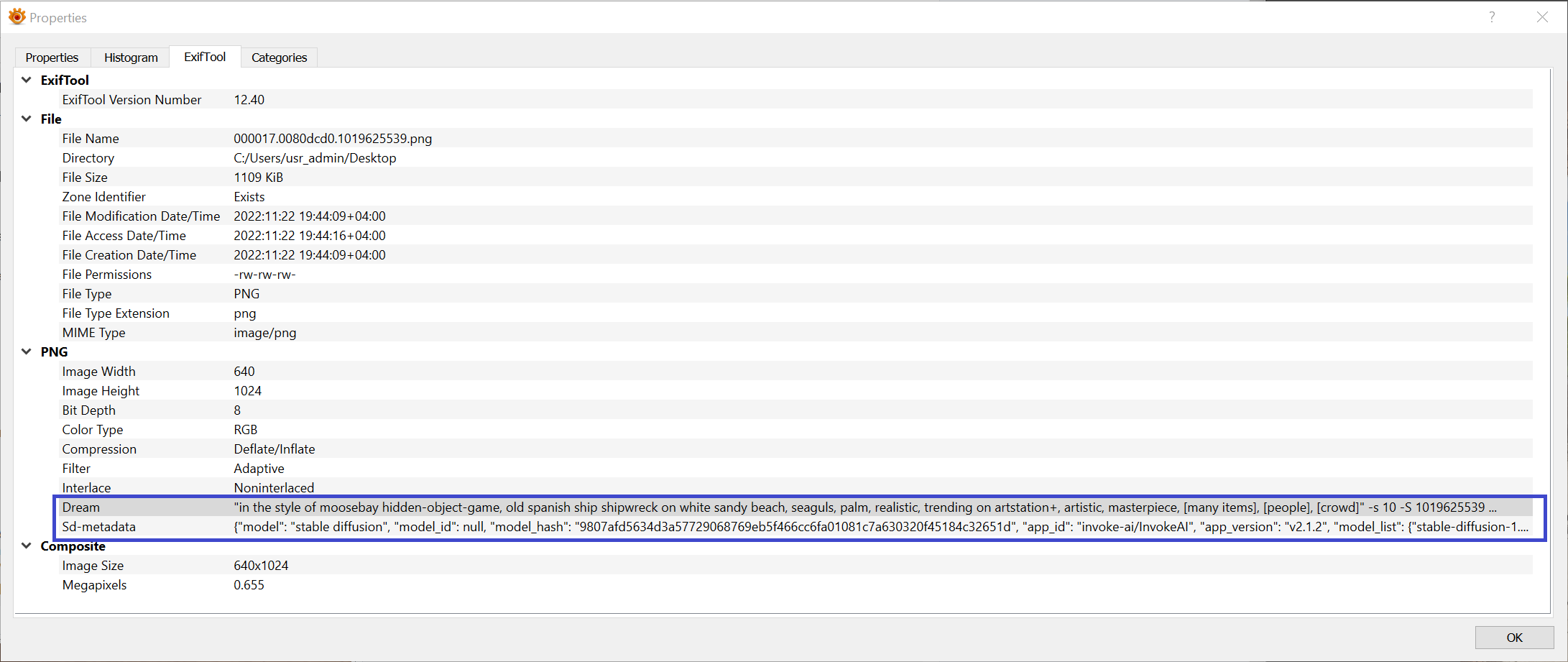Image resolution: width=1568 pixels, height=662 pixels.
Task: Click the MIME type value image/png
Action: (264, 333)
